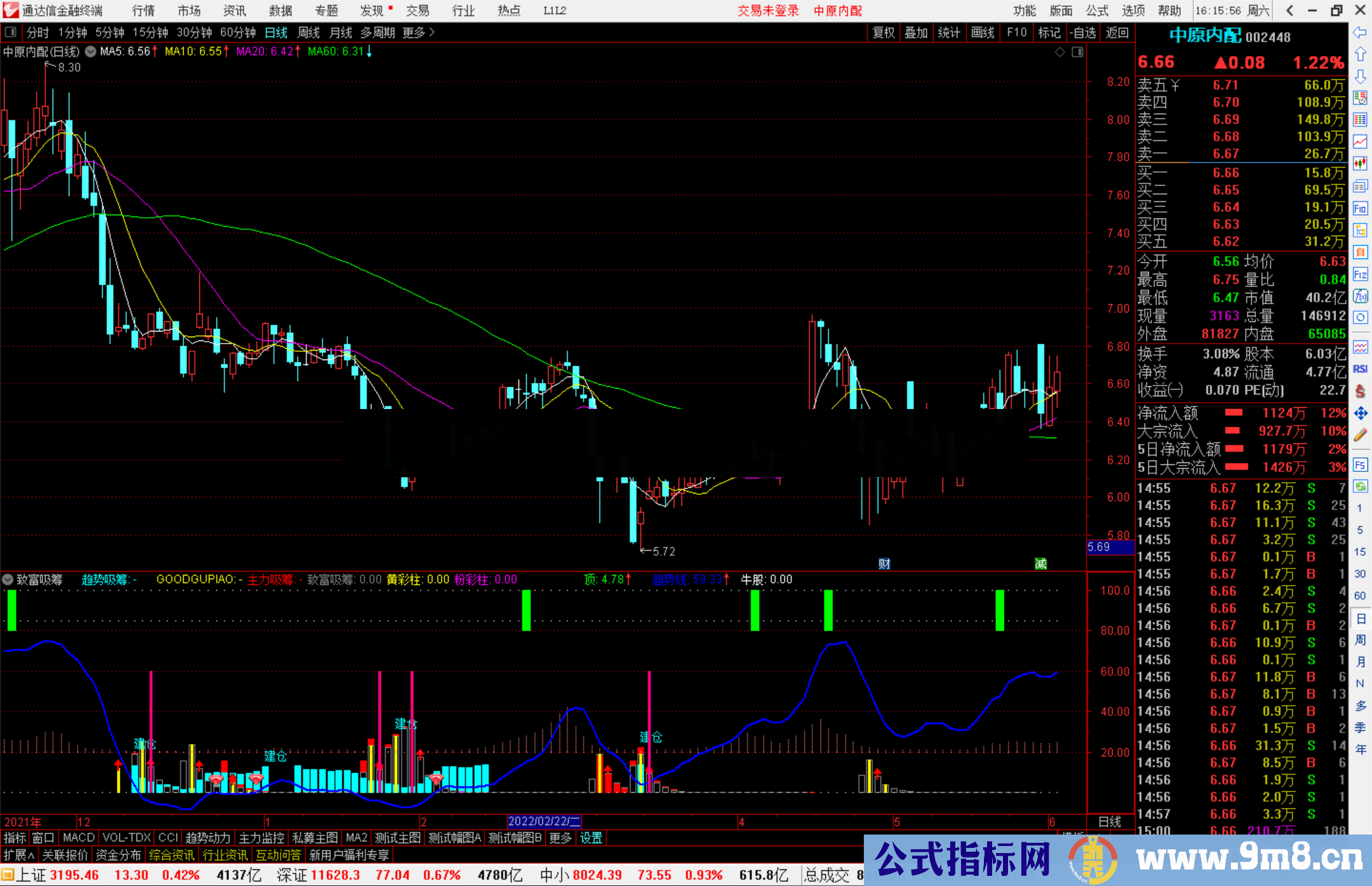Viewport: 1372px width, 886px height.
Task: Toggle the indicator label circle next to MA5
Action: (x=90, y=51)
